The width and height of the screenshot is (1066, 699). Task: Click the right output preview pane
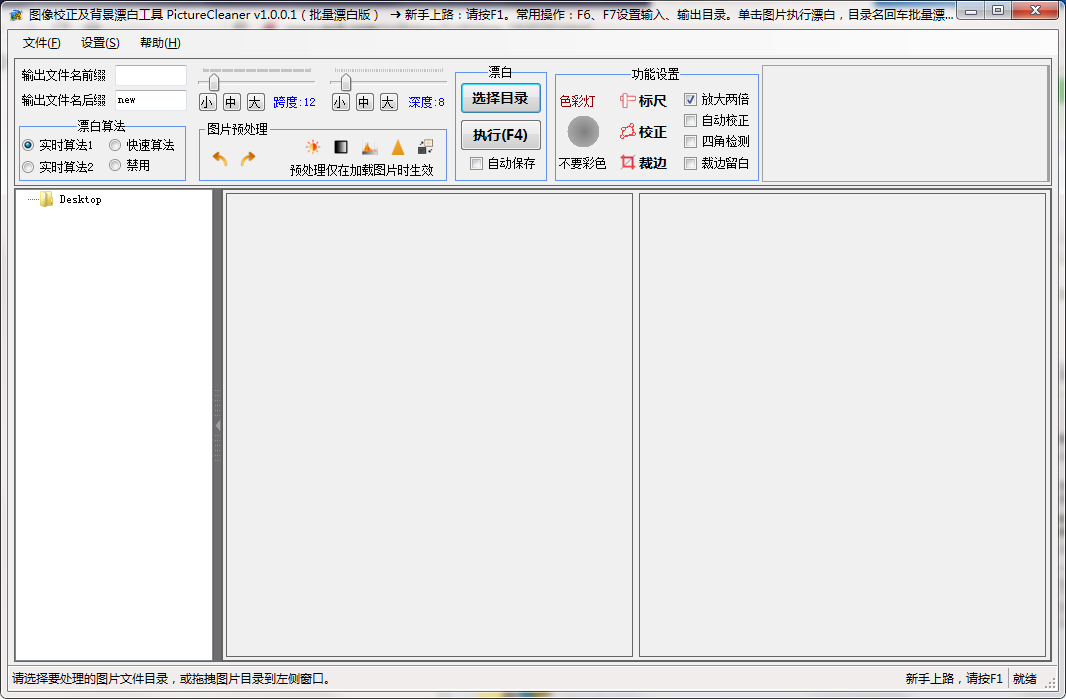pyautogui.click(x=842, y=425)
